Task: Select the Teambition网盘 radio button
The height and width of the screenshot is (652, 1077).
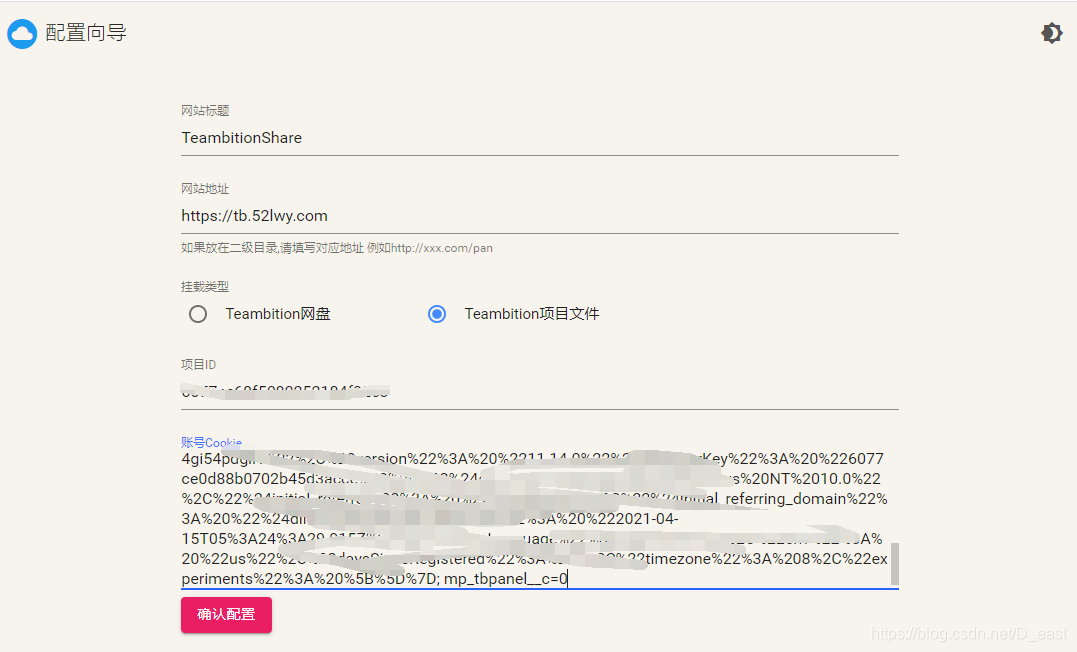Action: click(198, 314)
